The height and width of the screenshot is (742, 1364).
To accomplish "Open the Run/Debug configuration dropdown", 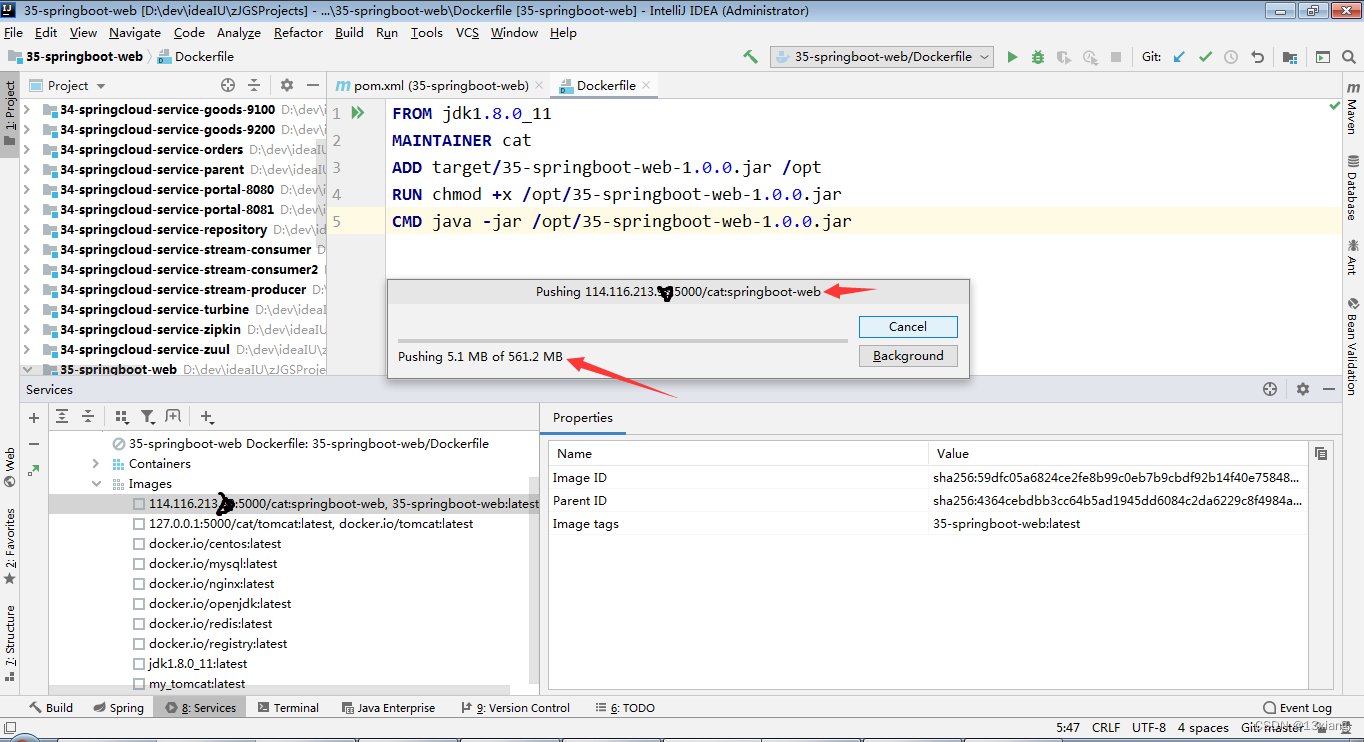I will click(882, 57).
